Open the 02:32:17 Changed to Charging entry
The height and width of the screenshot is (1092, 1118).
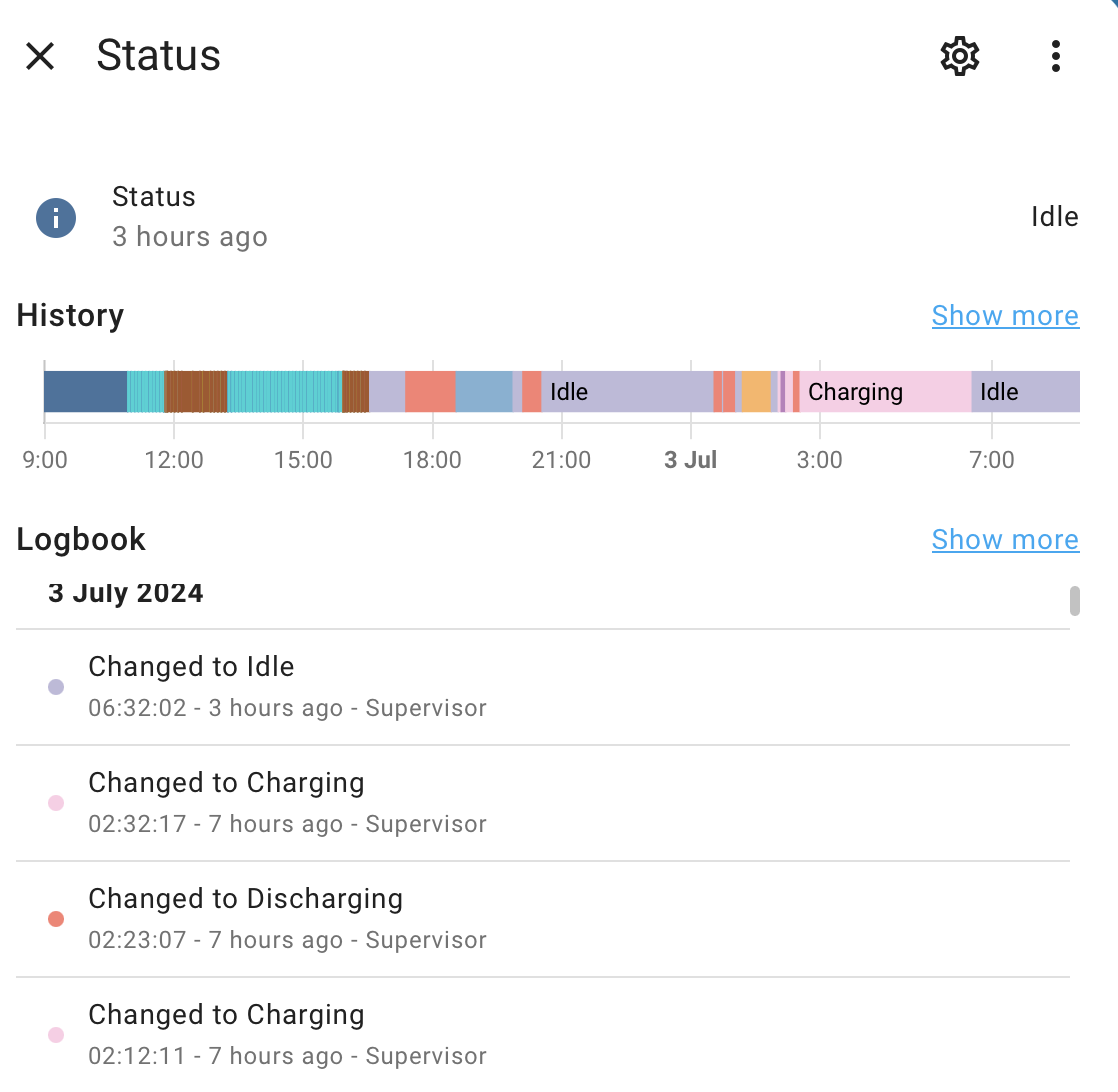point(543,803)
